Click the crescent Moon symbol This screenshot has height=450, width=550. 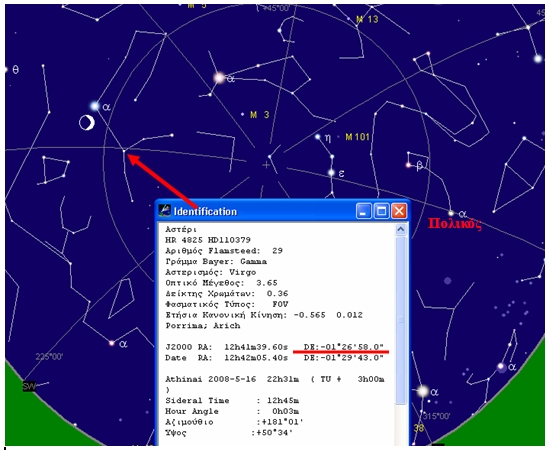pos(87,123)
